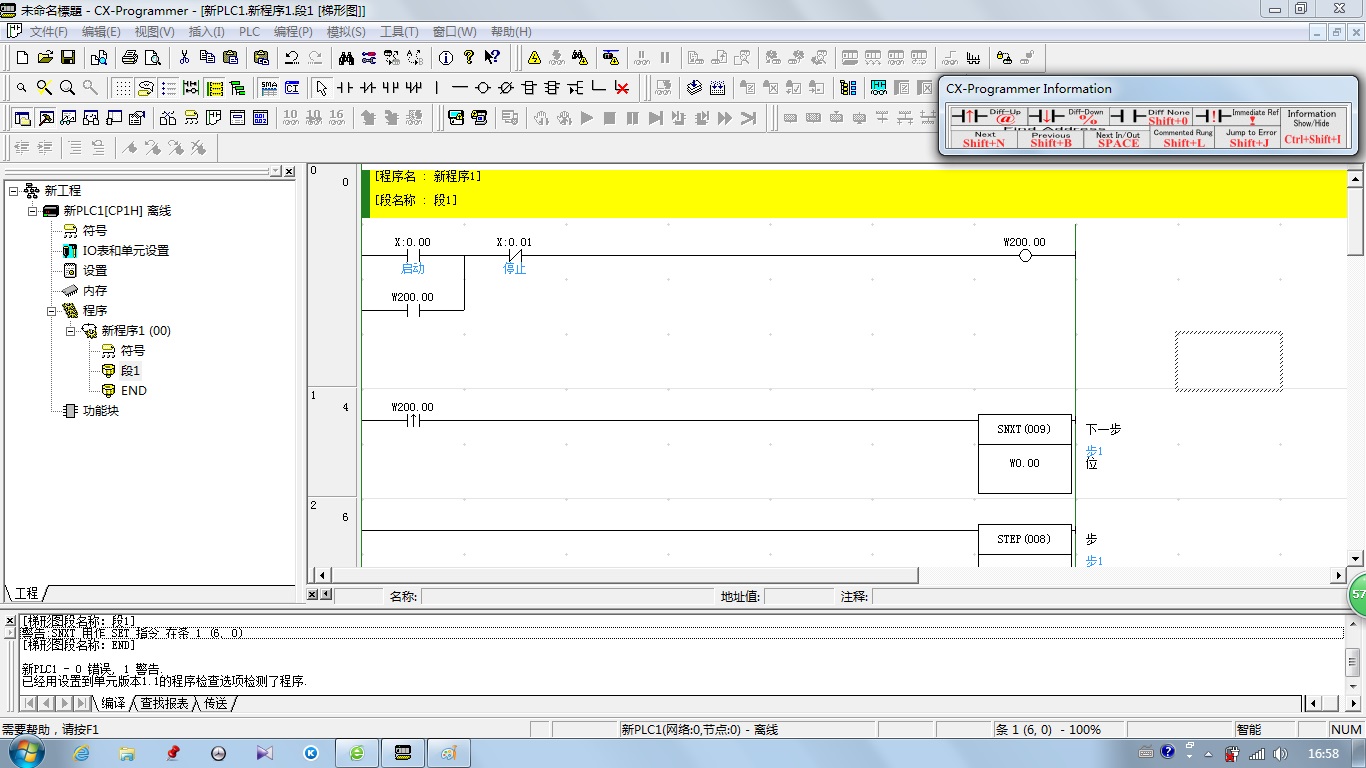
Task: Collapse the 新工程 root tree node
Action: pyautogui.click(x=13, y=190)
